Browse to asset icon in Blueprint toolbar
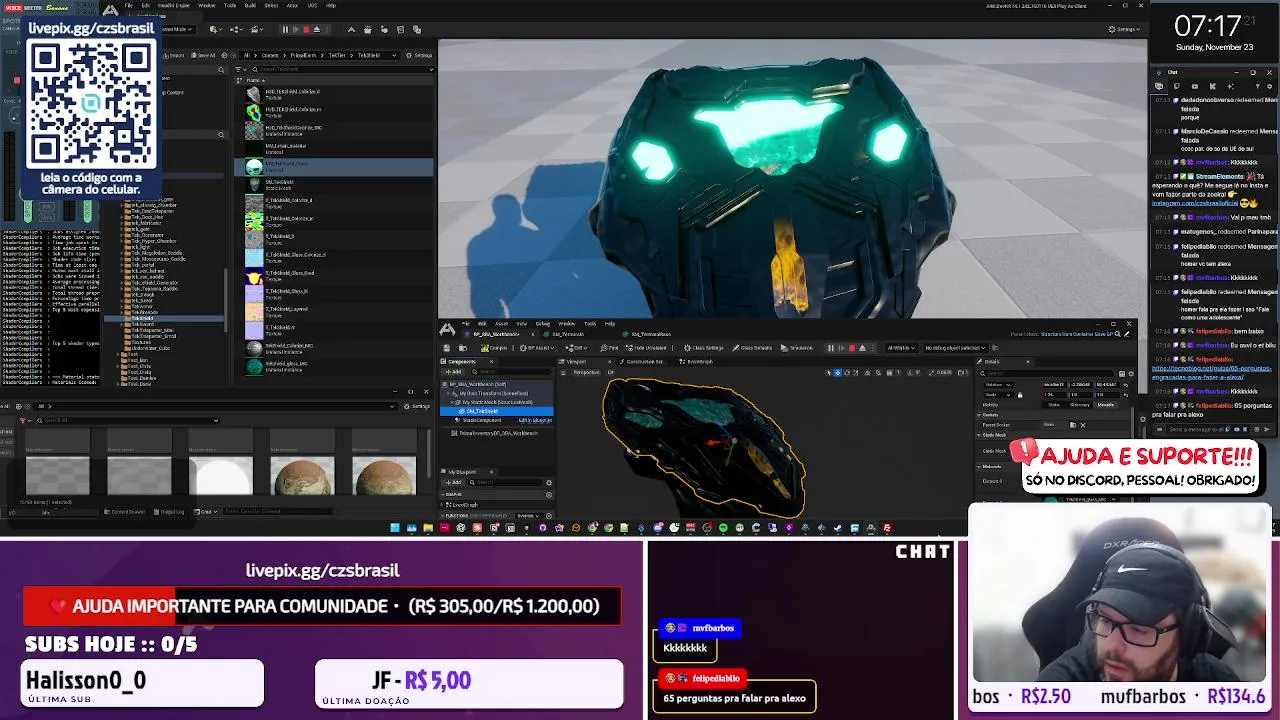This screenshot has height=720, width=1280. (463, 348)
